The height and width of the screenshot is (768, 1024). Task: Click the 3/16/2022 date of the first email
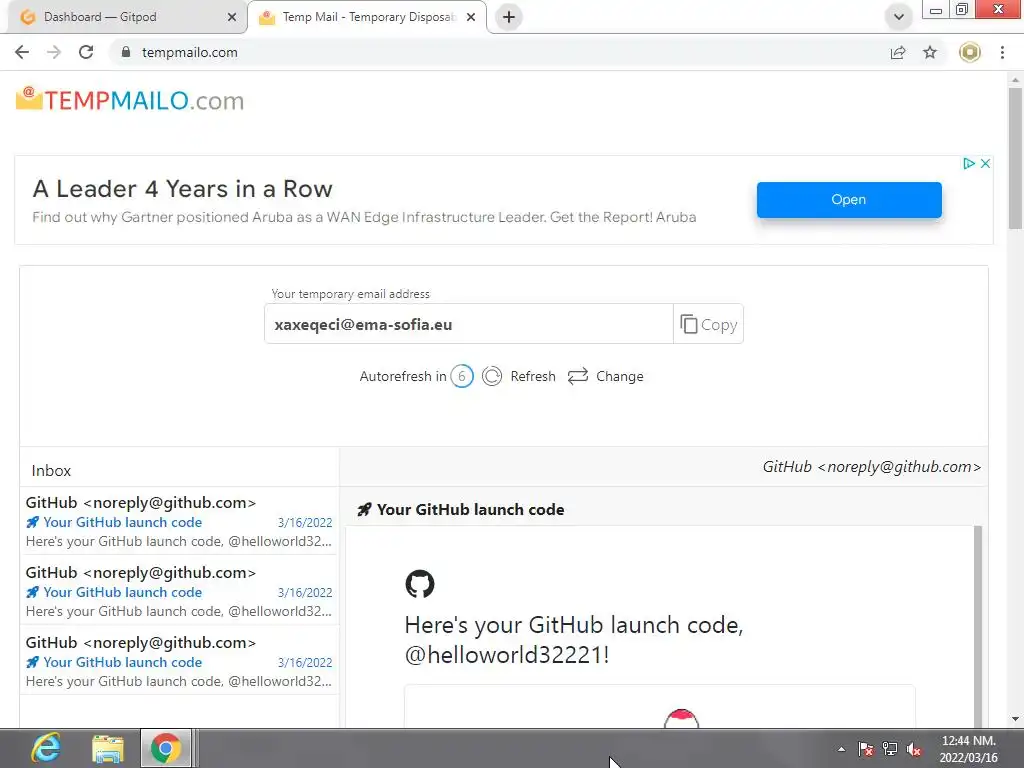[x=305, y=522]
